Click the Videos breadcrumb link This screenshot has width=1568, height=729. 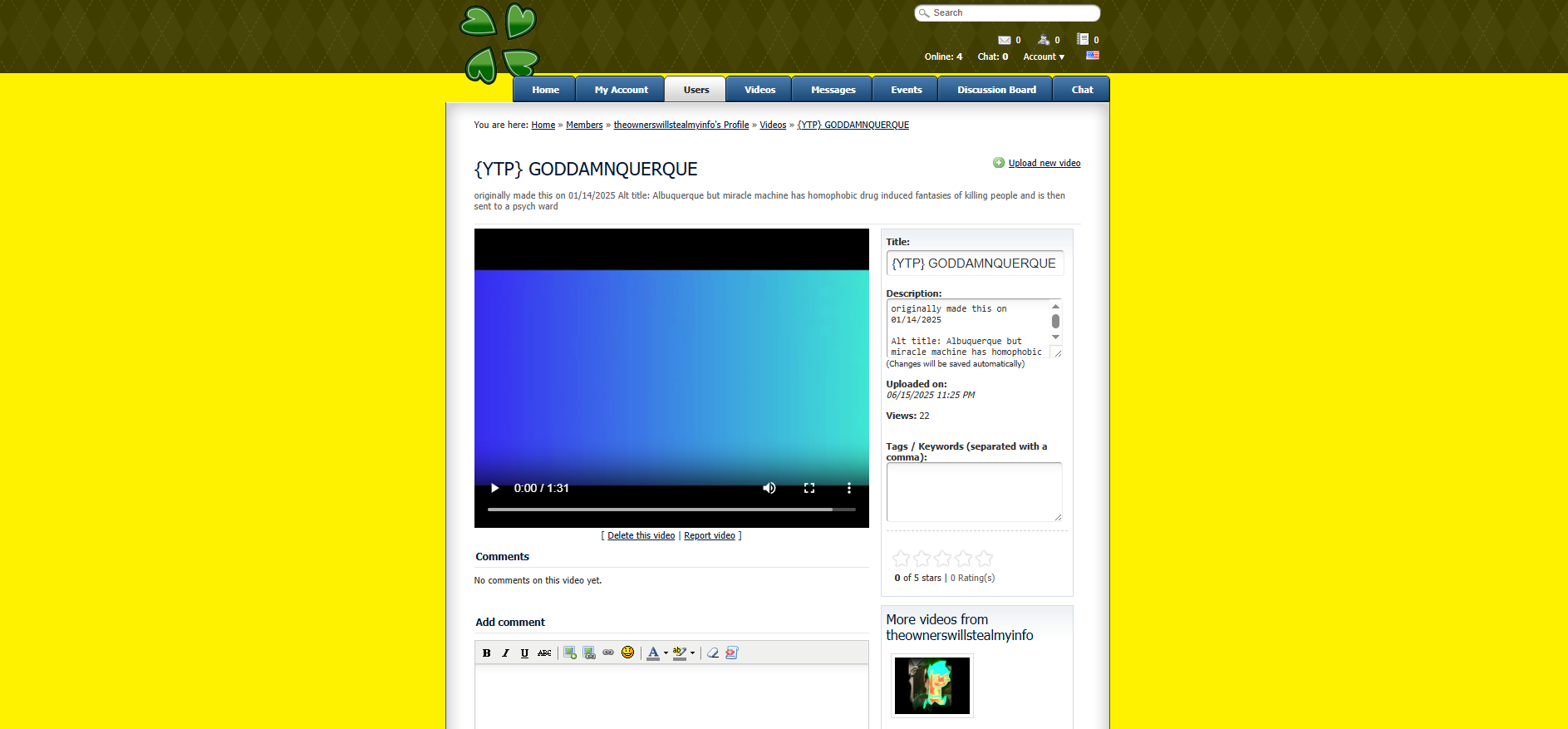tap(773, 125)
